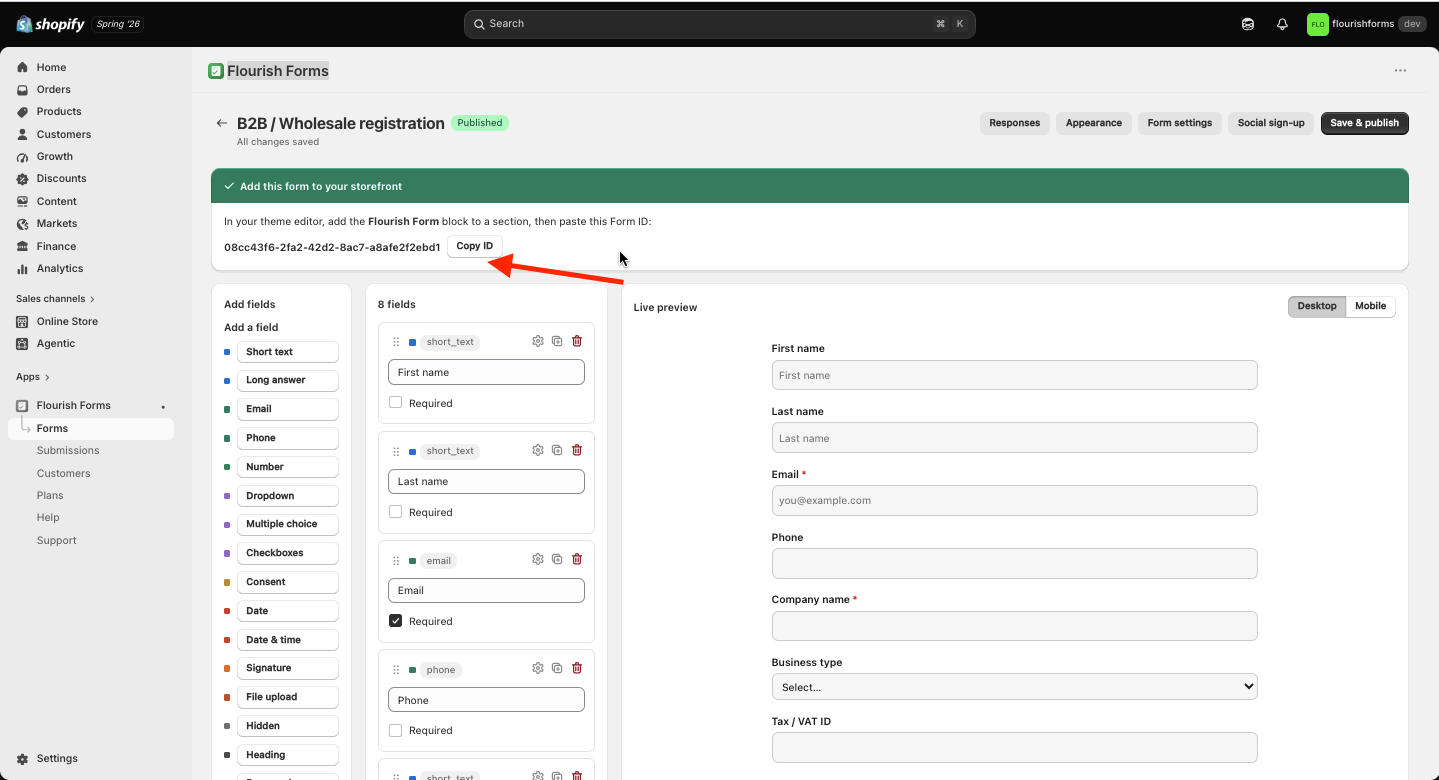Toggle Required for Last name field
Image resolution: width=1439 pixels, height=780 pixels.
[395, 512]
